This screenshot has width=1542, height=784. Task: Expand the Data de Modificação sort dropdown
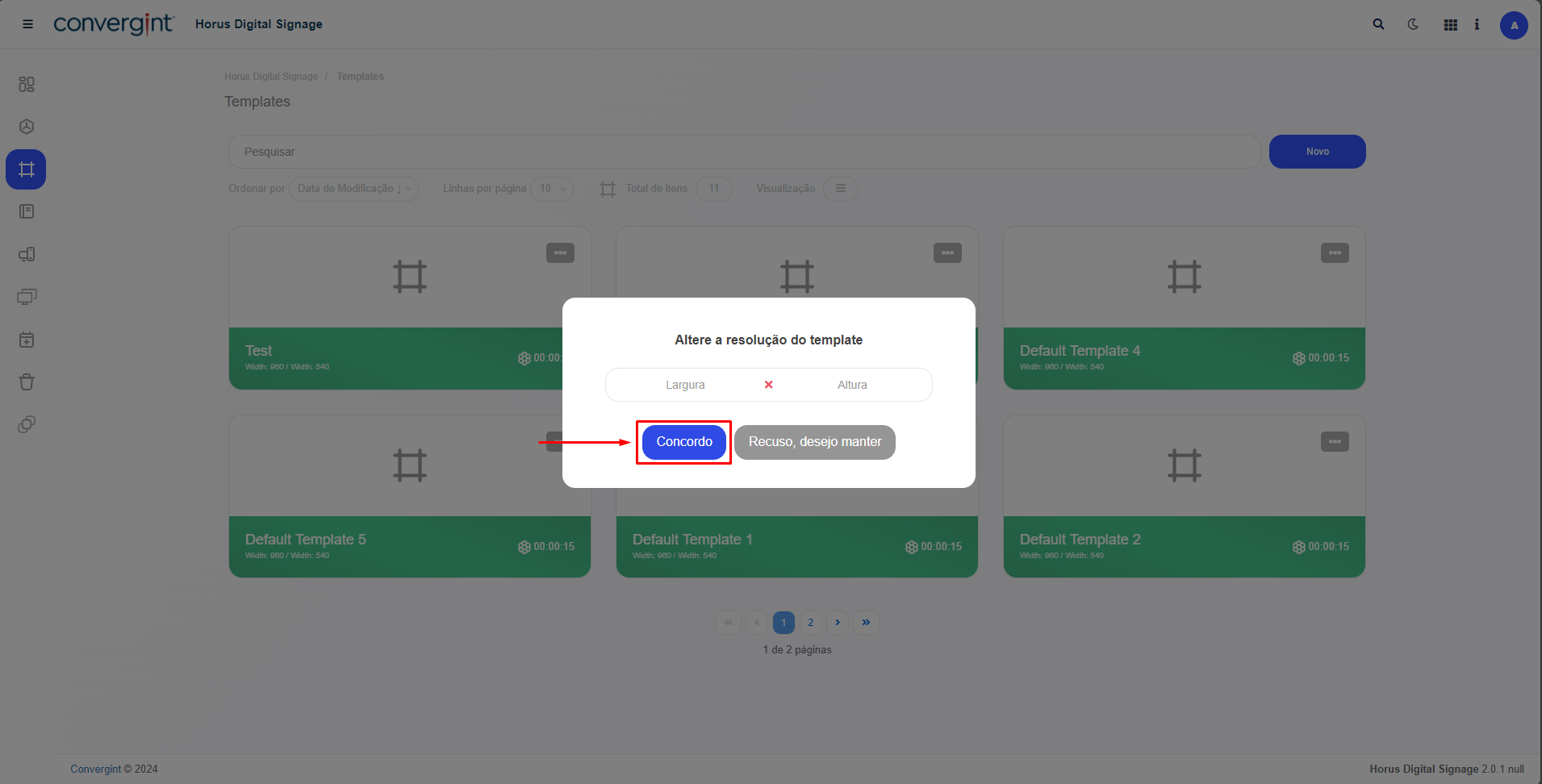(x=353, y=189)
